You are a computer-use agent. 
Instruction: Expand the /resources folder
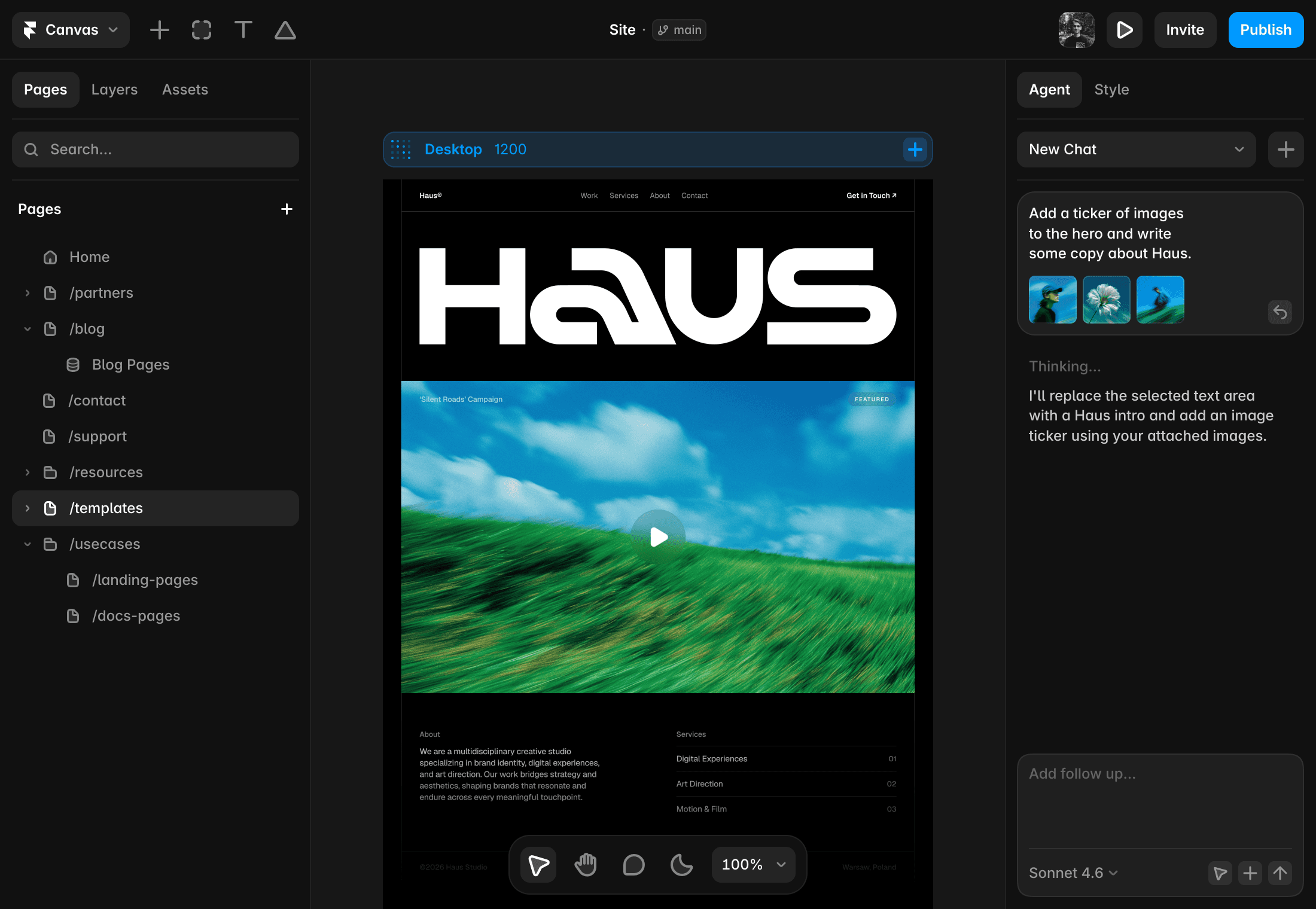pyautogui.click(x=28, y=472)
